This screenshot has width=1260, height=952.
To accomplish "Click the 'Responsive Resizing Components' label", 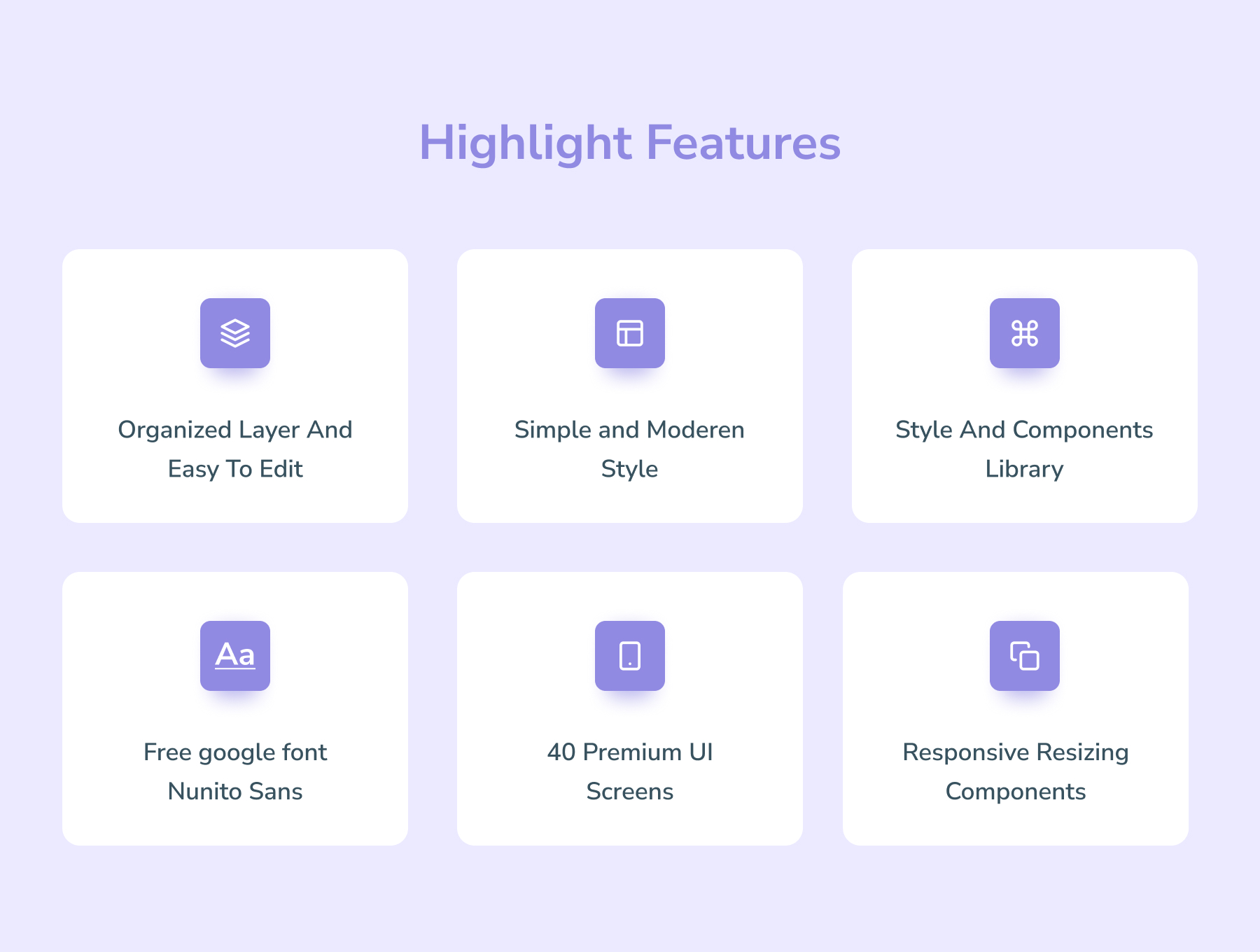I will coord(1016,771).
